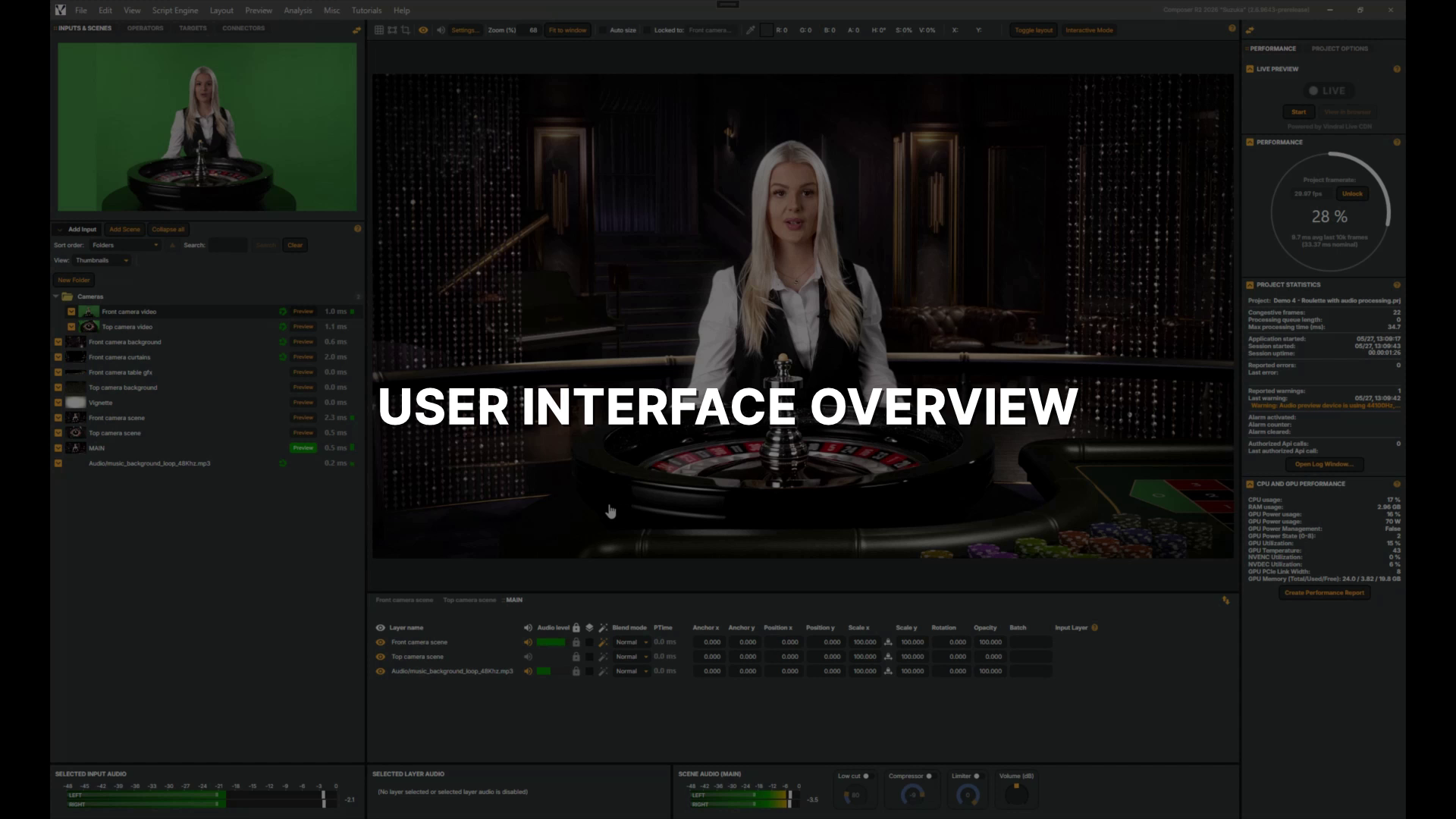This screenshot has height=819, width=1456.
Task: Collapse the Cameras folder
Action: [x=56, y=297]
